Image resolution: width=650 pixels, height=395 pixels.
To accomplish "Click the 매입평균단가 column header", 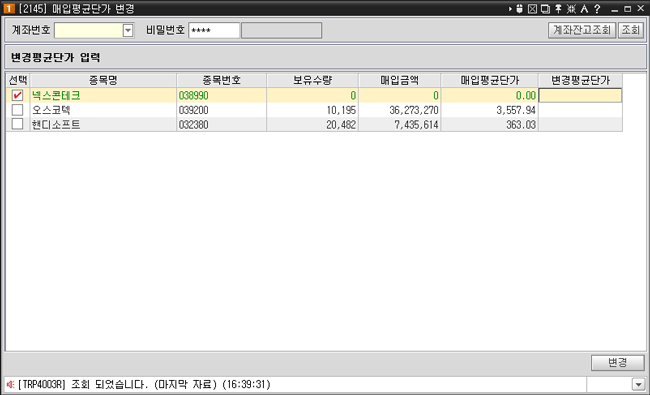I will (x=490, y=80).
